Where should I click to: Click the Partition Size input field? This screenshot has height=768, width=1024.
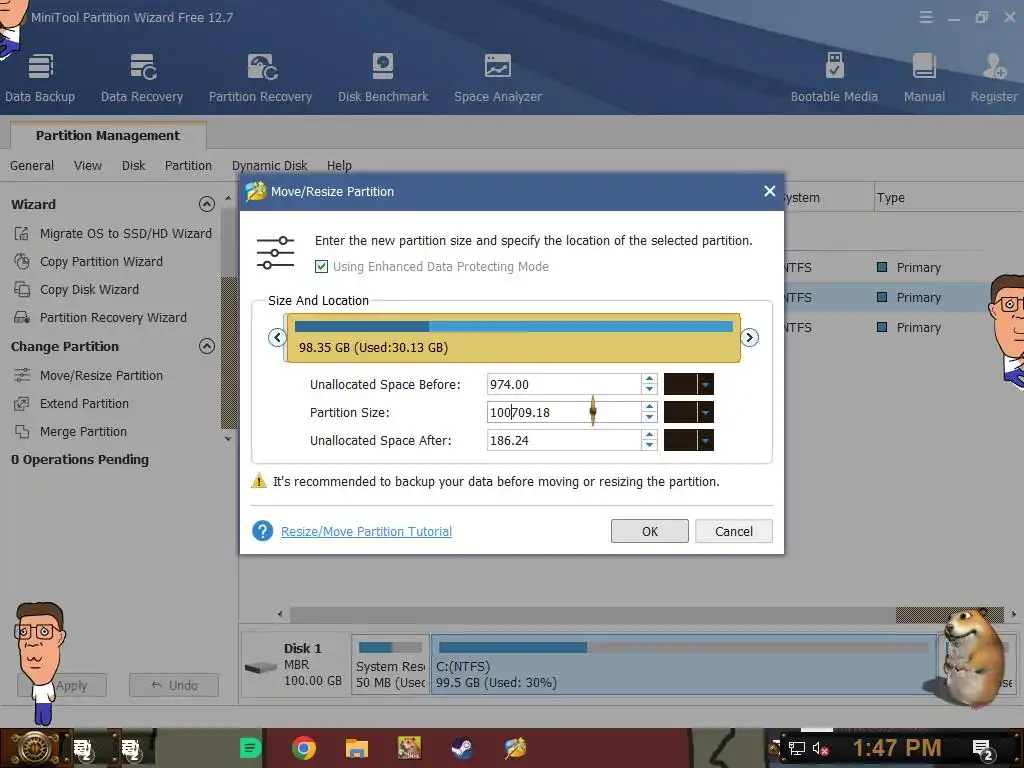click(564, 412)
